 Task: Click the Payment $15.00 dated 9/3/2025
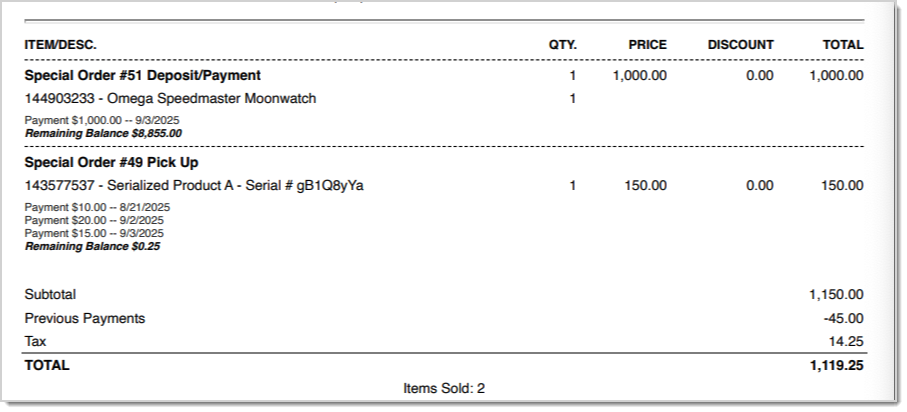(94, 233)
